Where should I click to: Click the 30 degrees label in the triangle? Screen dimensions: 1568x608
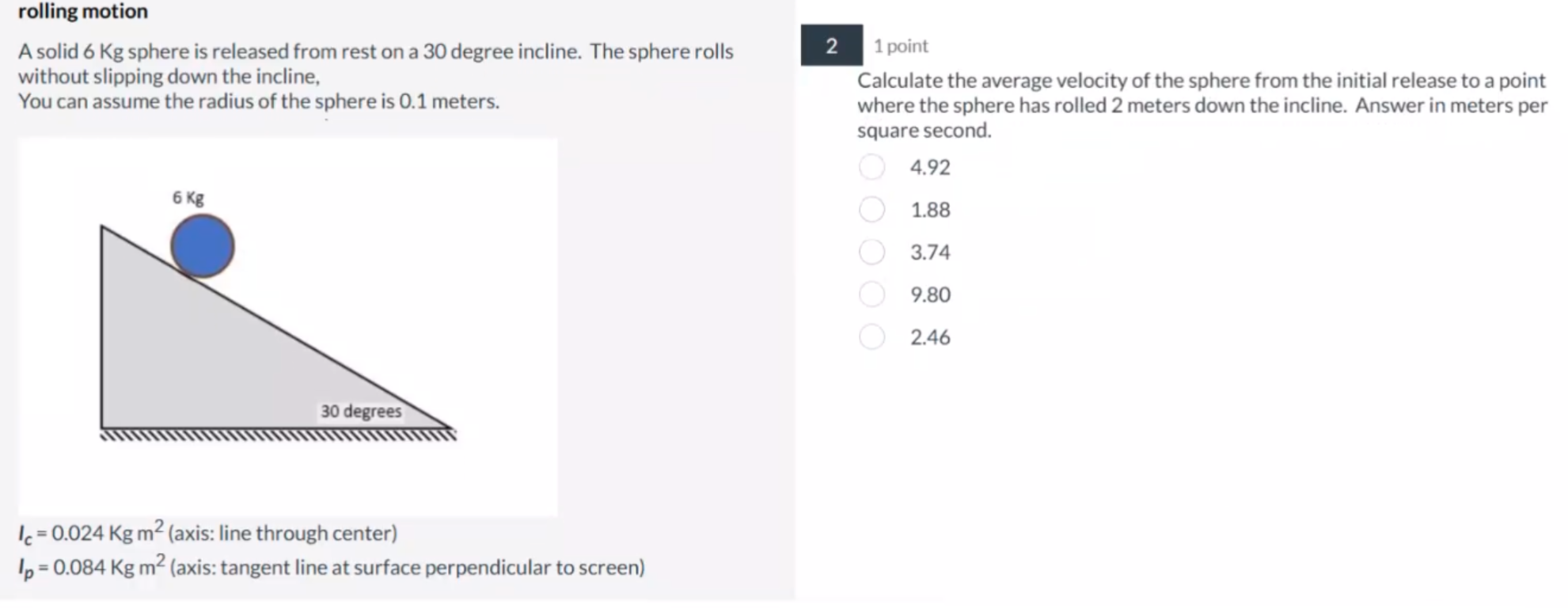361,411
